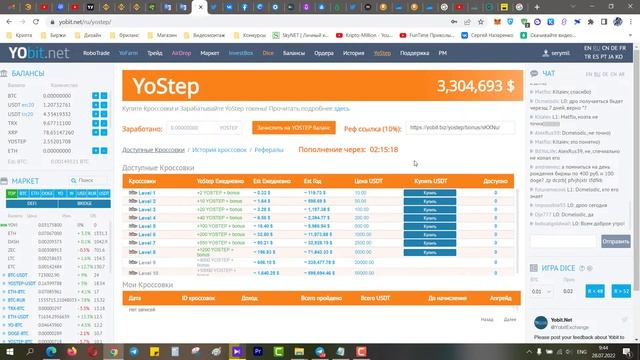Click the withdraw minus icon for XRP
The height and width of the screenshot is (360, 640).
[x=104, y=132]
